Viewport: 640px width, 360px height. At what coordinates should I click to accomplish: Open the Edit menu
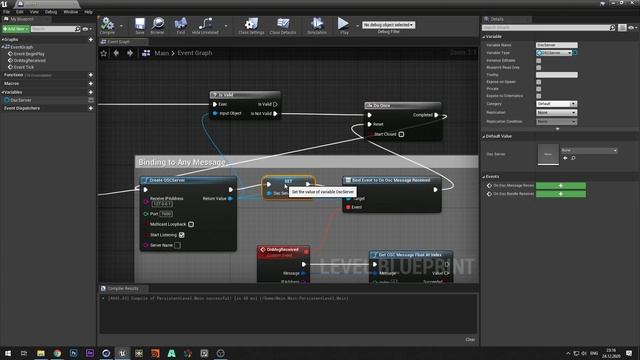coord(19,12)
